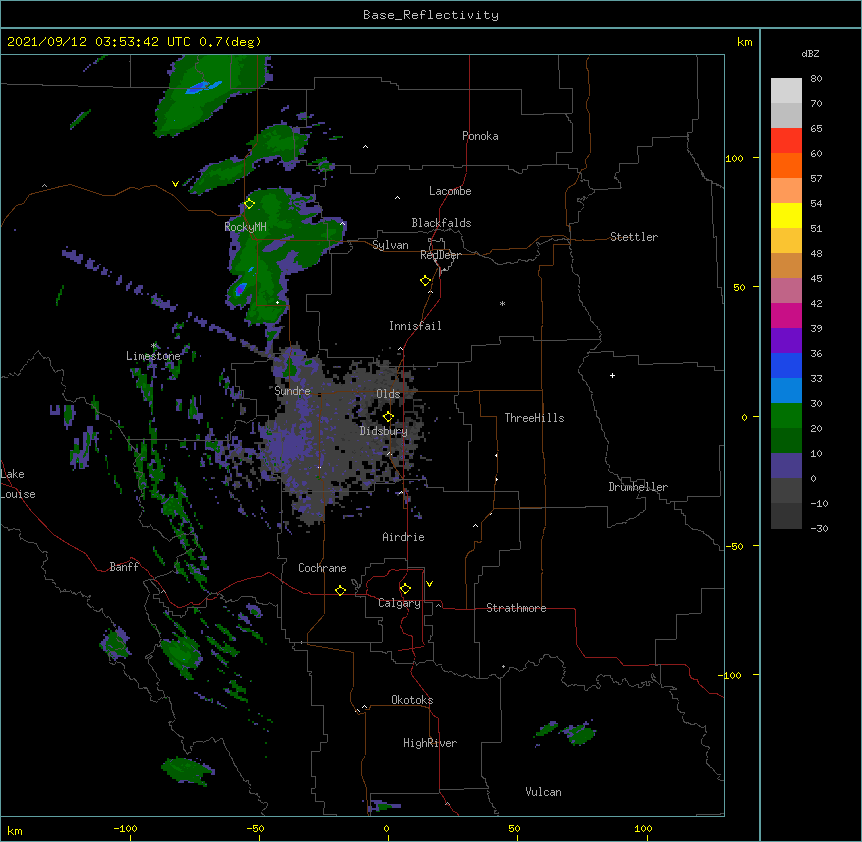Click the Airdrie city label

(403, 537)
